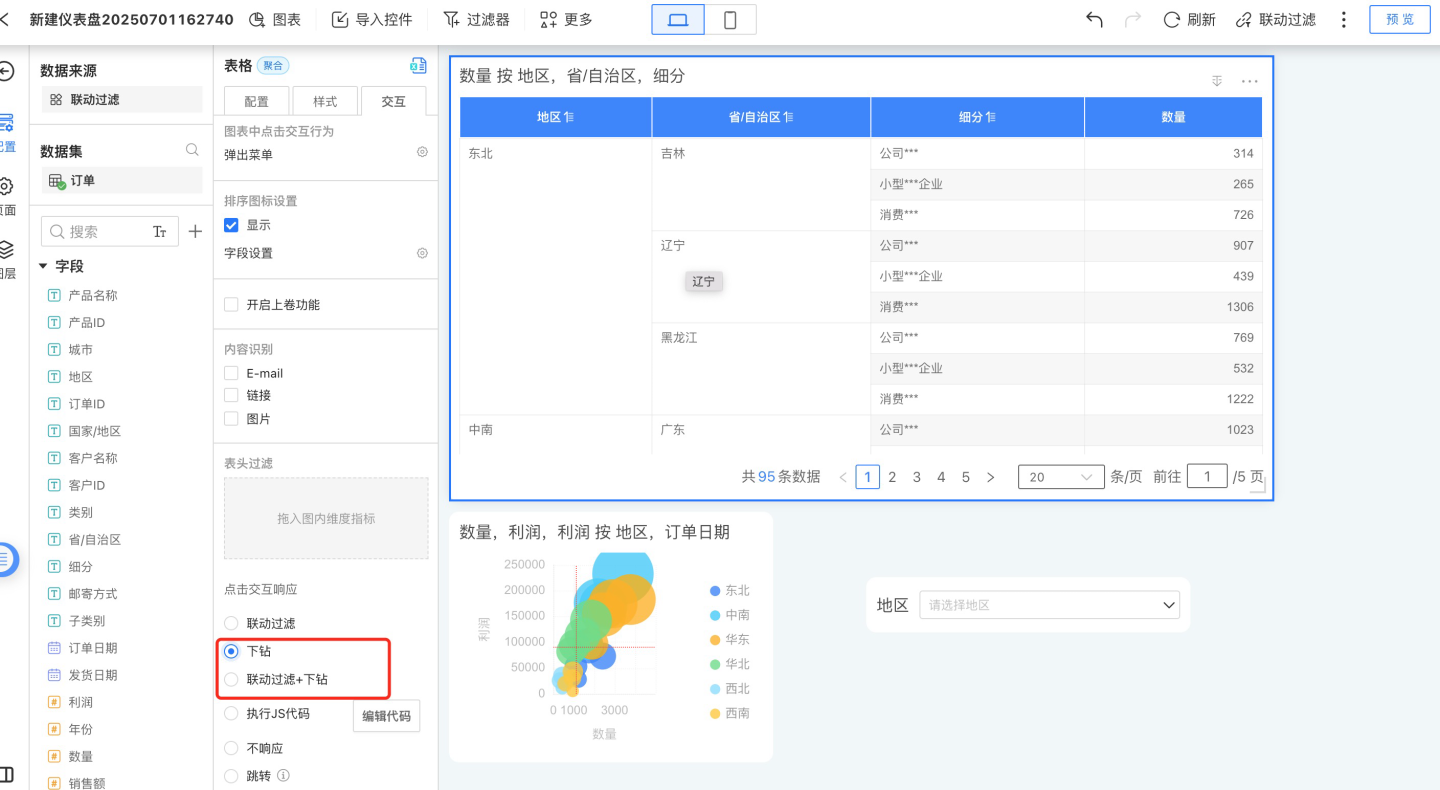Screen dimensions: 1440x790
Task: Click the 东北 legend color dot
Action: 714,591
